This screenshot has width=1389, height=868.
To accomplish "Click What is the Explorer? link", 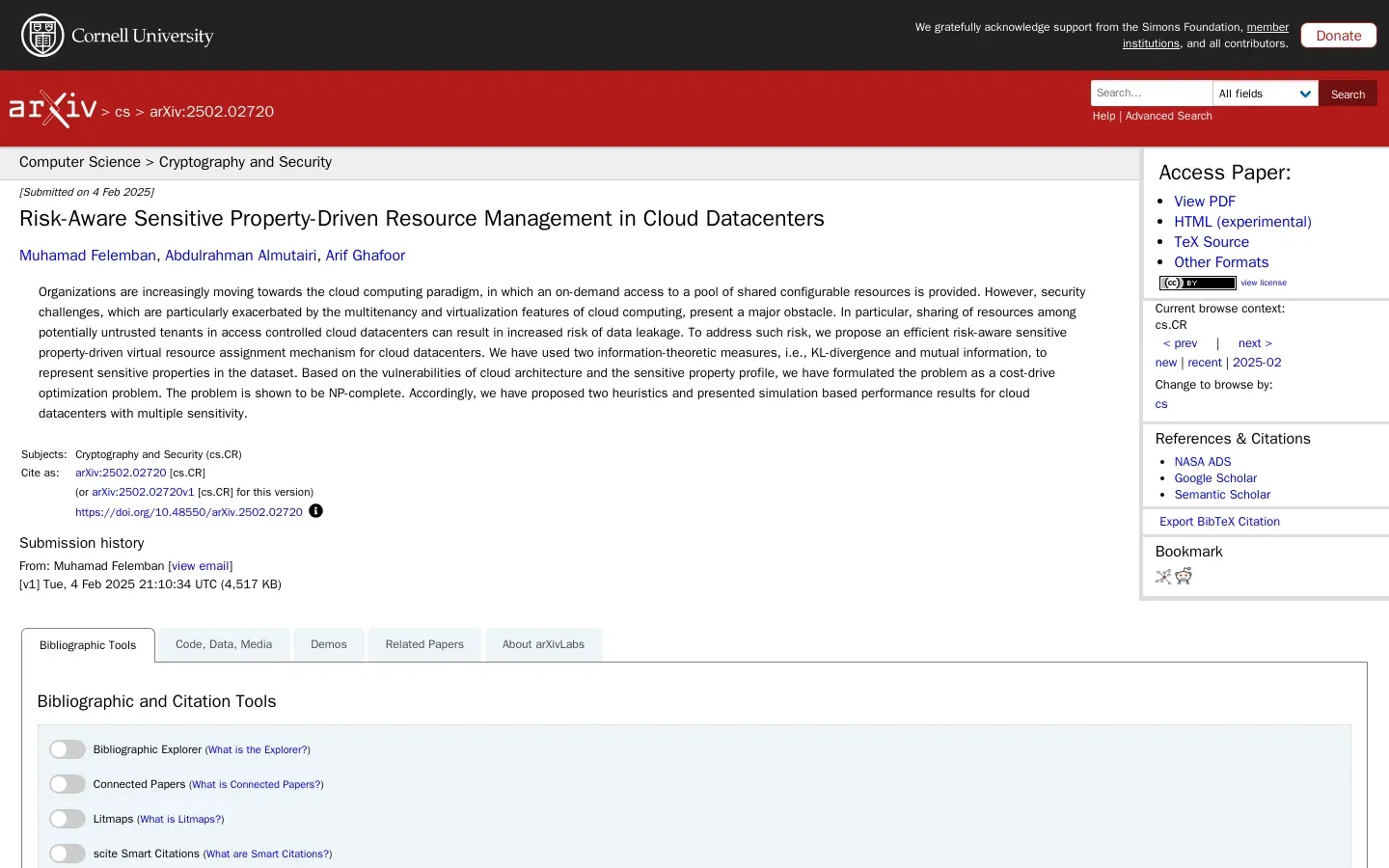I will point(258,749).
